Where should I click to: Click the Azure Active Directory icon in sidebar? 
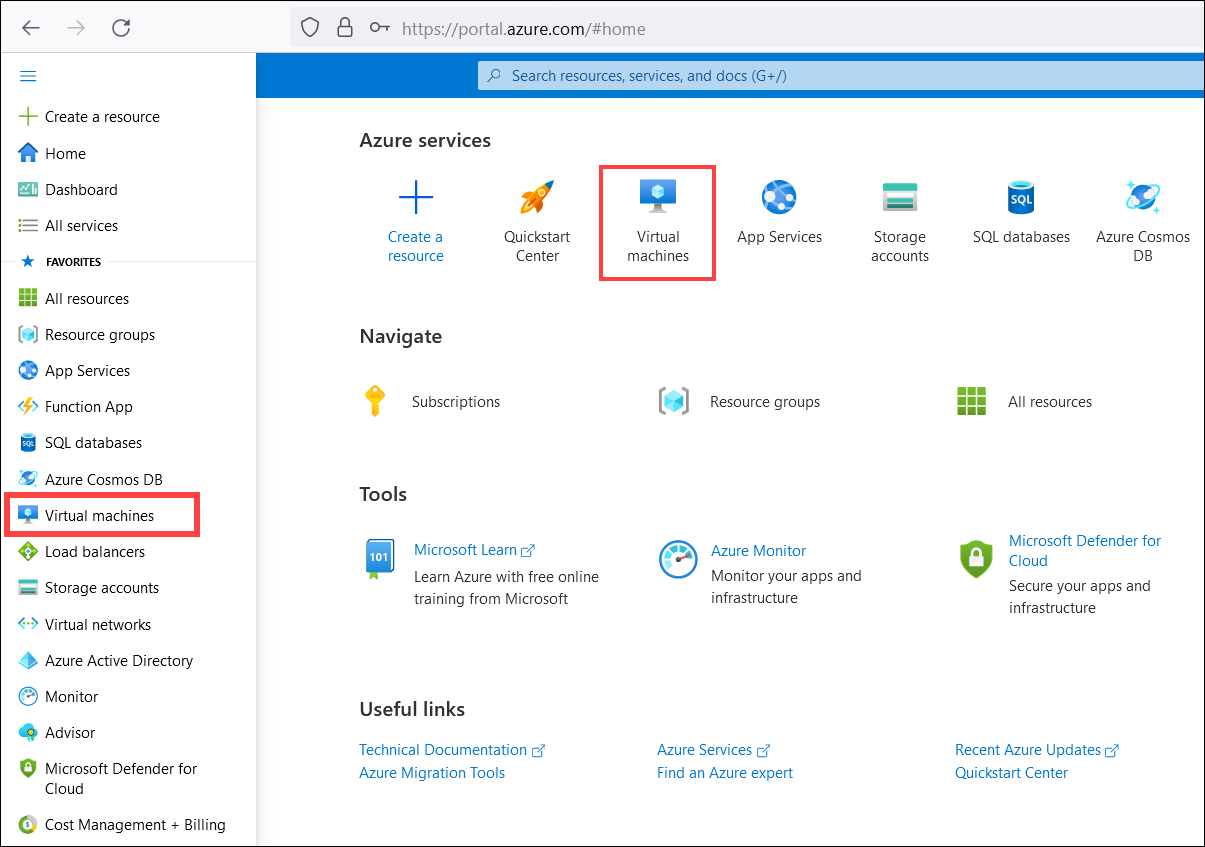coord(28,661)
